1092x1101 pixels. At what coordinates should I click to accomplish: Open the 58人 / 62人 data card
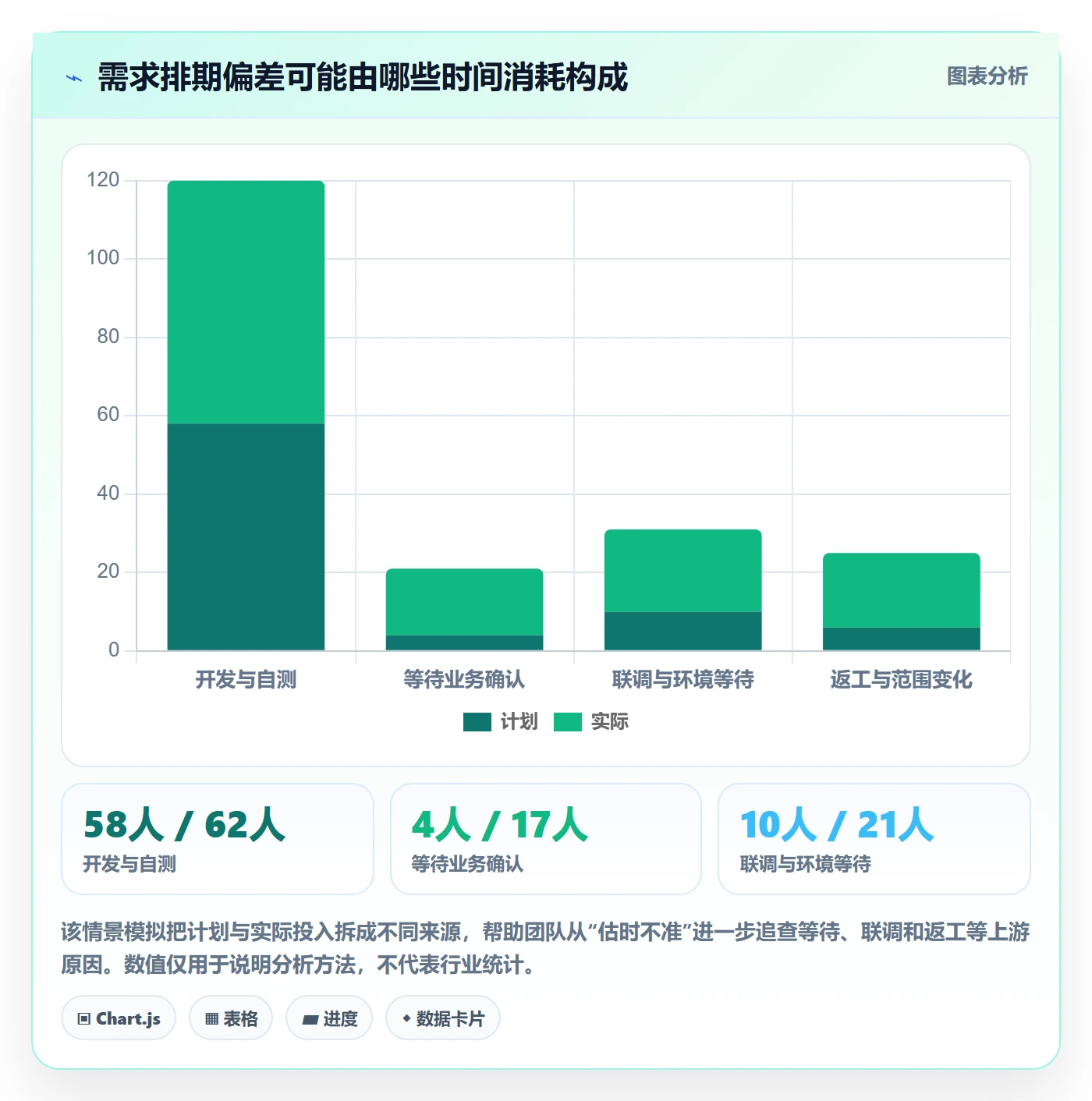coord(218,839)
